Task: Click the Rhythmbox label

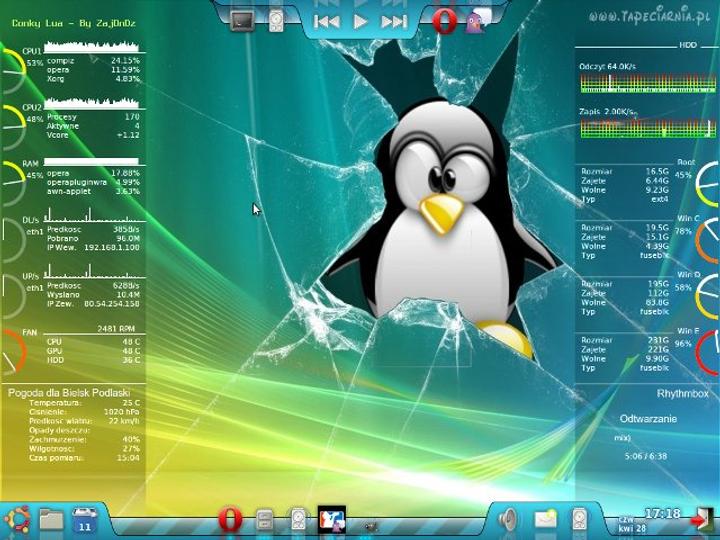Action: [683, 394]
